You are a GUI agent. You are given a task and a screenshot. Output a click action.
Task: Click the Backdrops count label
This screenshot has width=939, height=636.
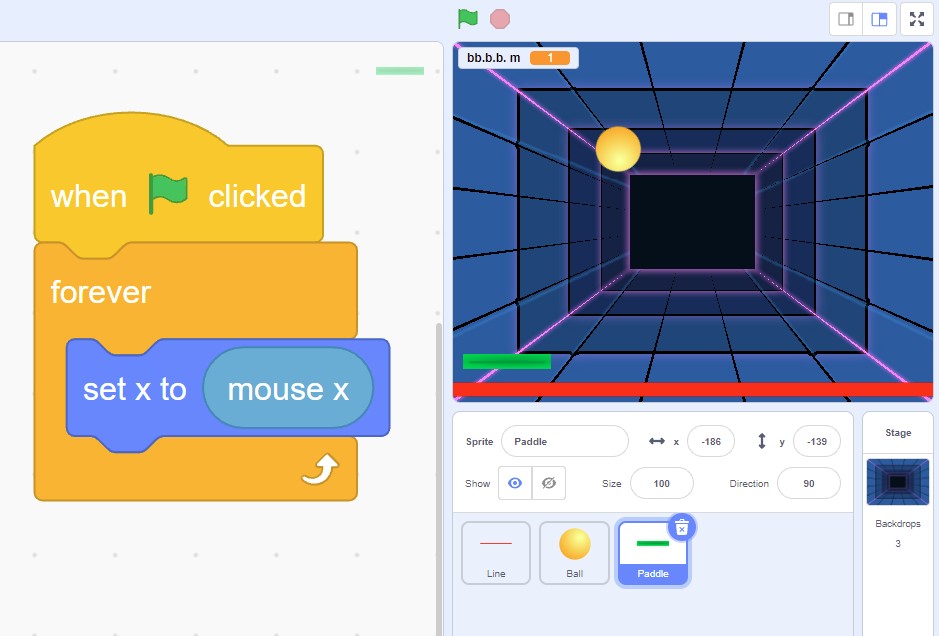coord(898,523)
